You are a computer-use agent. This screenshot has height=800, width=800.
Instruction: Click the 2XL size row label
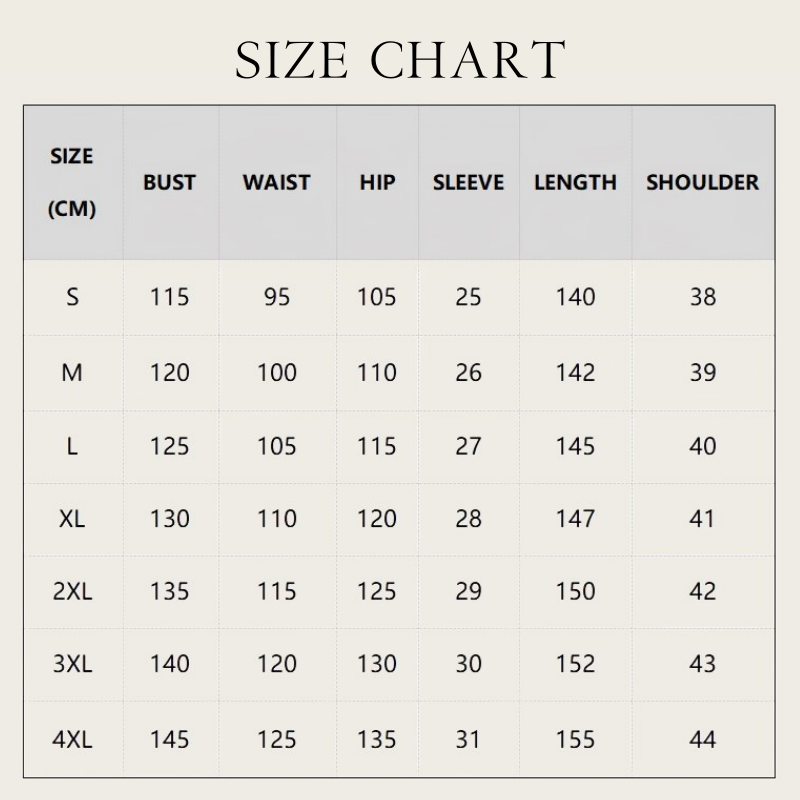(72, 591)
